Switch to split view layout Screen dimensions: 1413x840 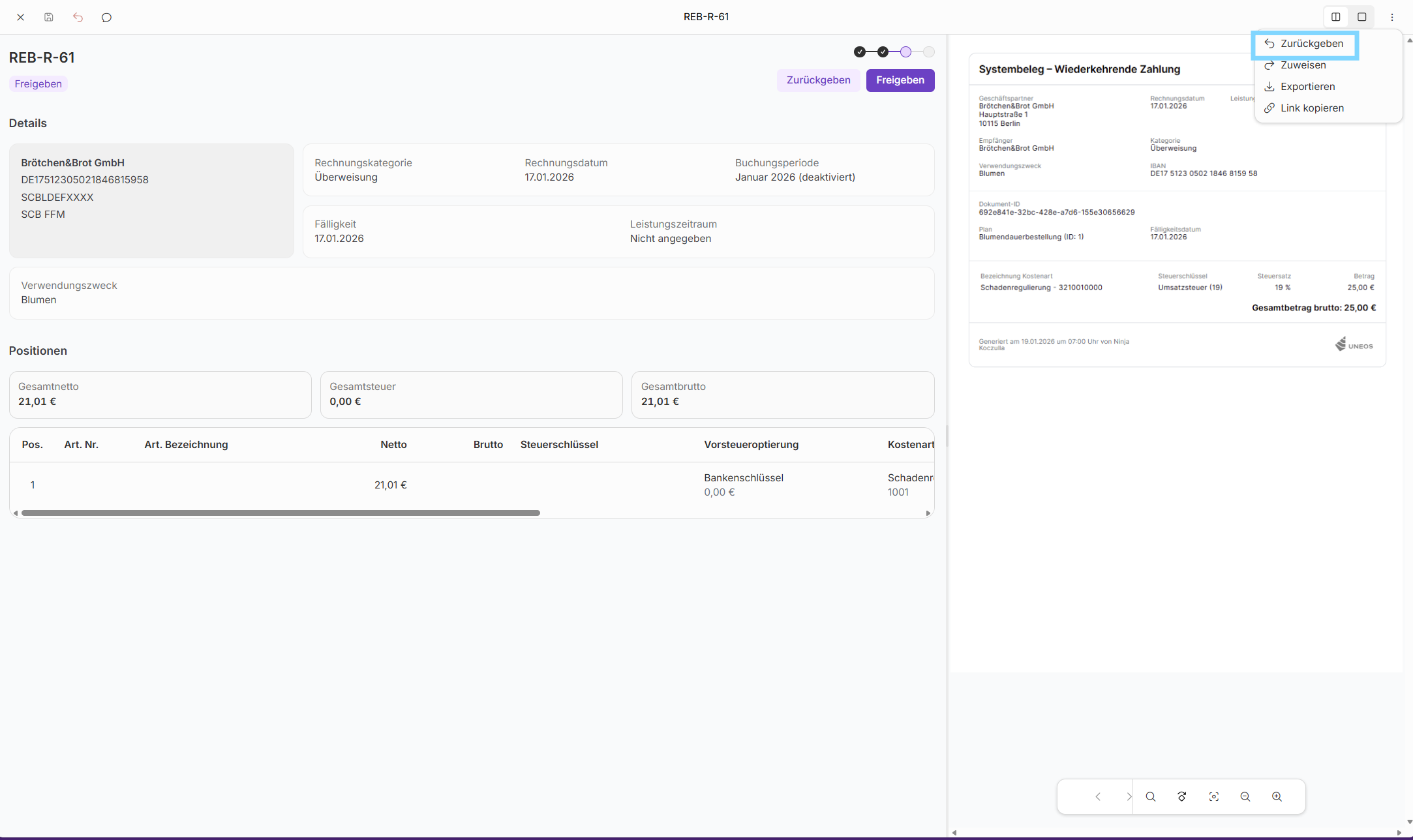(x=1335, y=17)
